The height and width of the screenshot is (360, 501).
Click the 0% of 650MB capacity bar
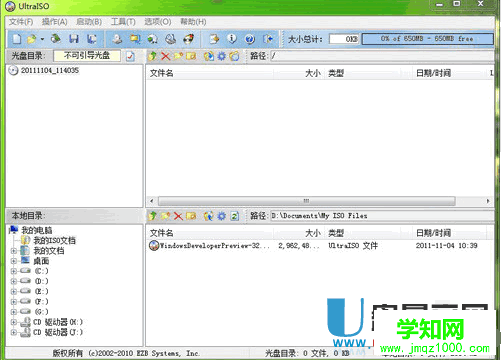click(428, 39)
